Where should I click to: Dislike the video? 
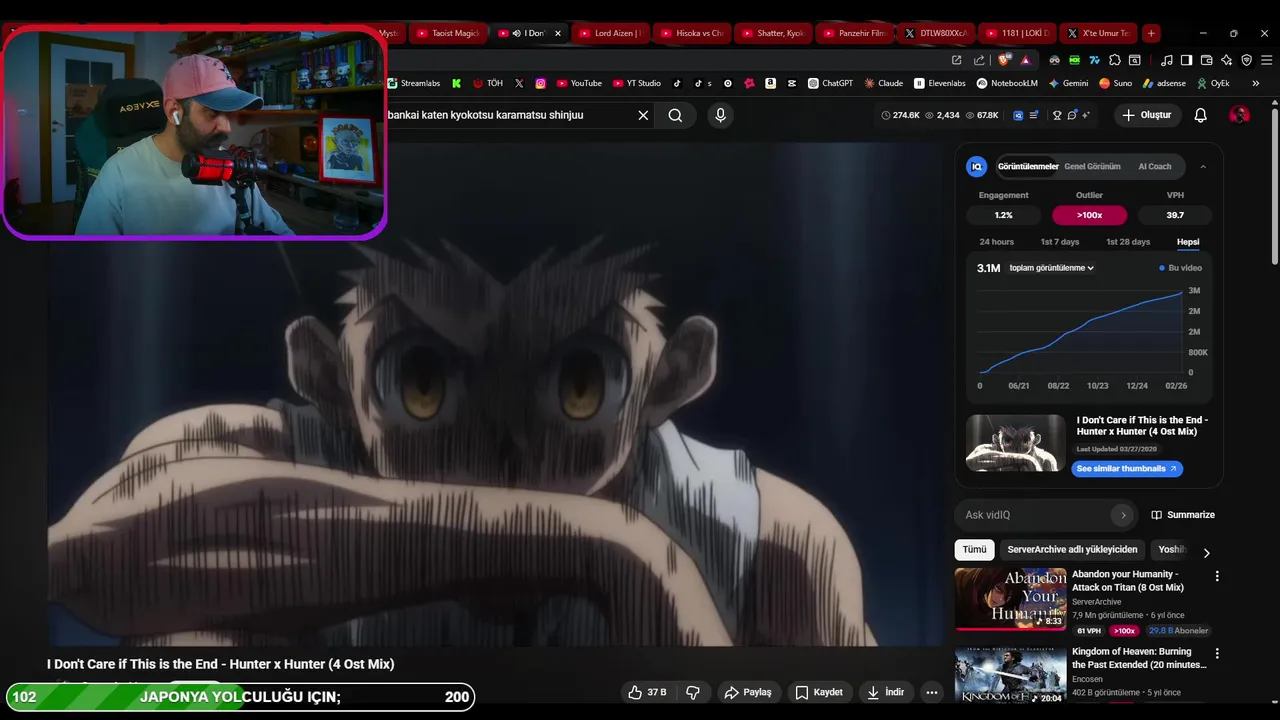[692, 692]
